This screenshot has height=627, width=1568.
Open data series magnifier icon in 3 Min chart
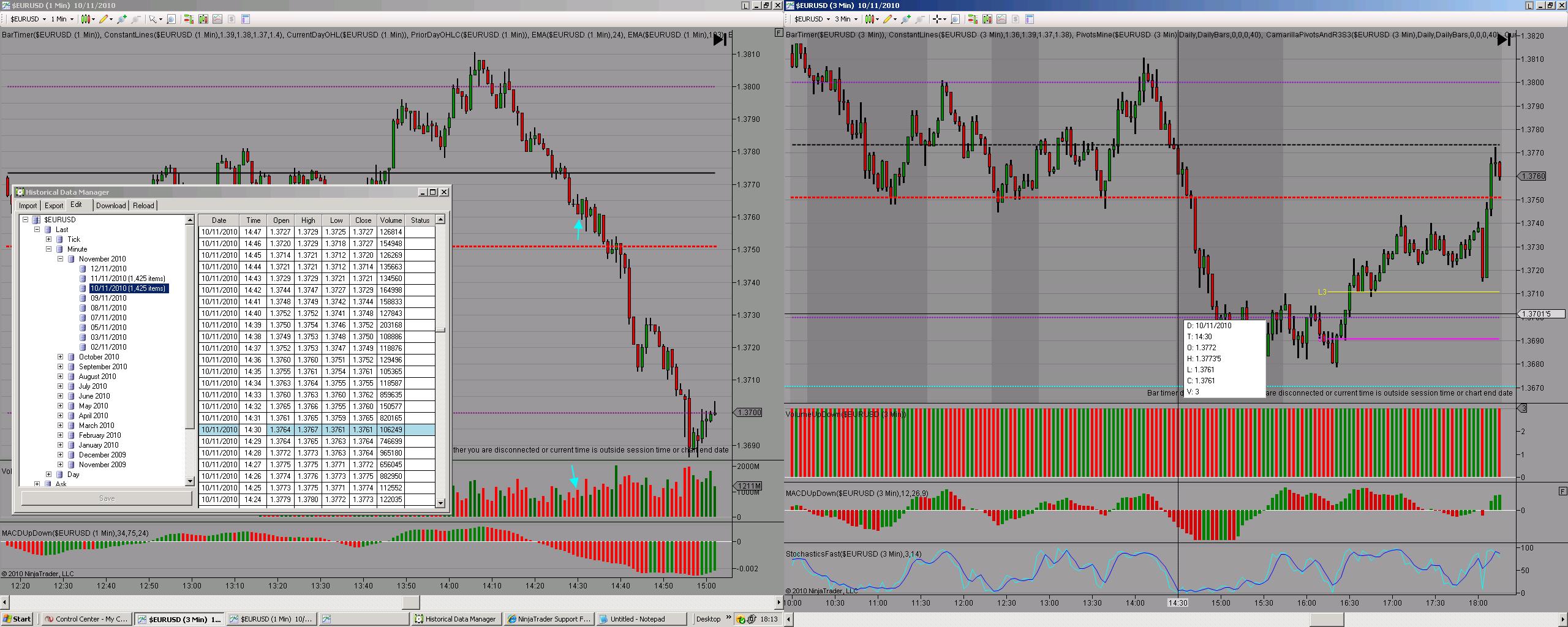(x=955, y=20)
